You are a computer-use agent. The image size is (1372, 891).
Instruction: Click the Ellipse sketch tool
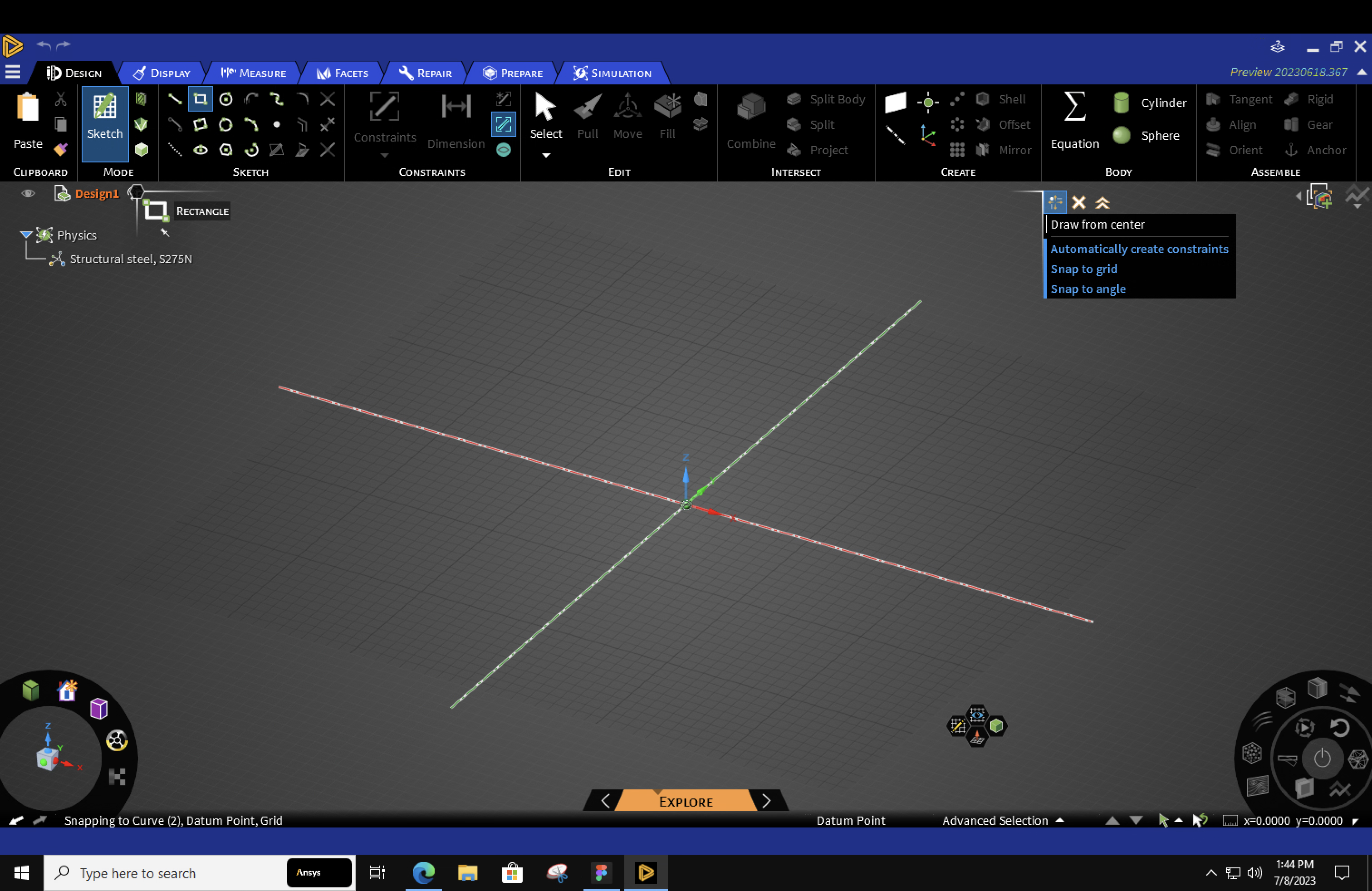(200, 150)
